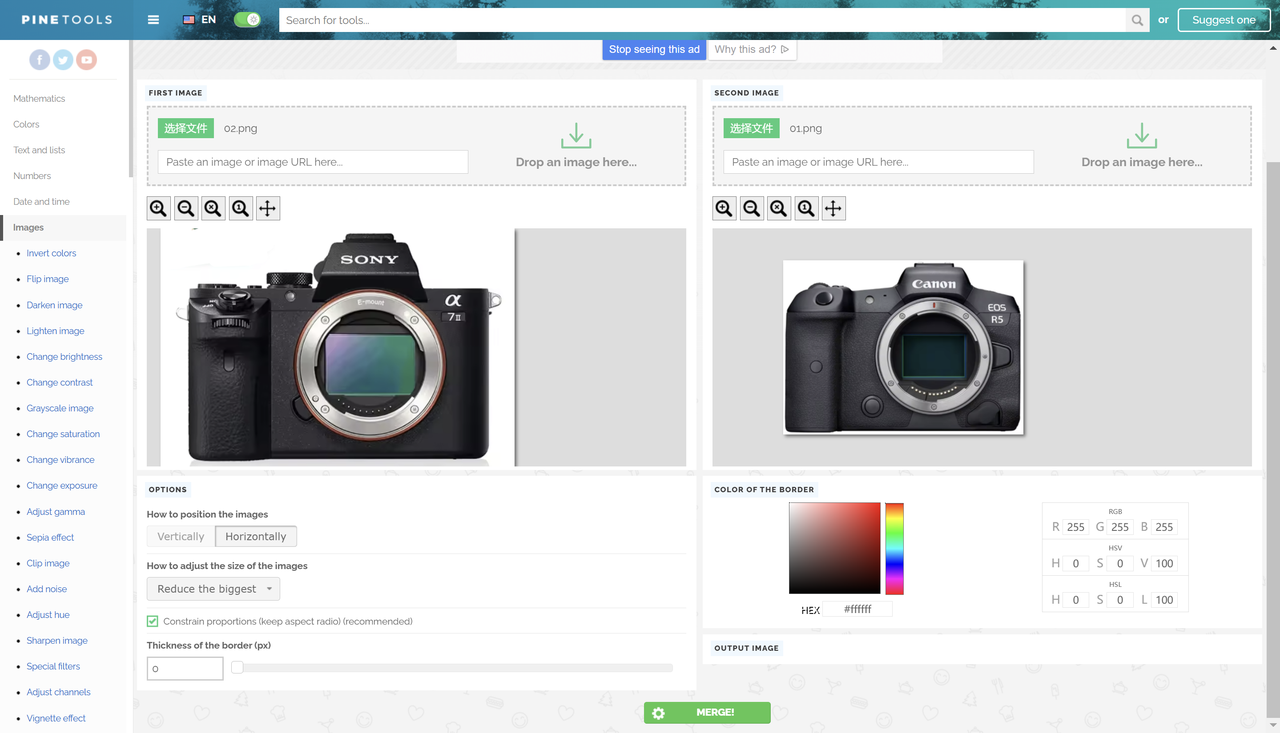
Task: Toggle Constrain proportions checkbox
Action: 153,621
